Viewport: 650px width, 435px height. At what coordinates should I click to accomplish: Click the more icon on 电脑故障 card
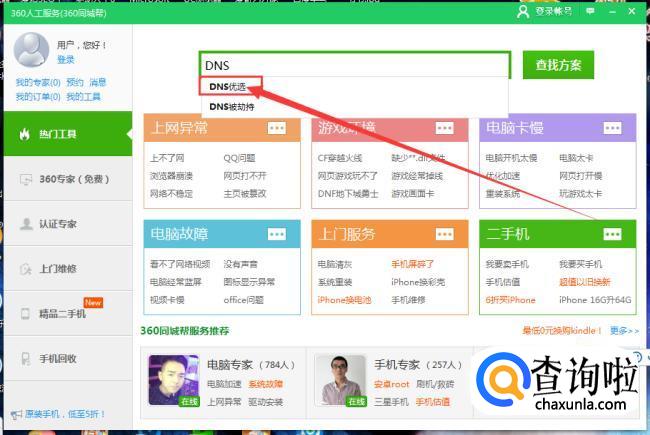(277, 234)
